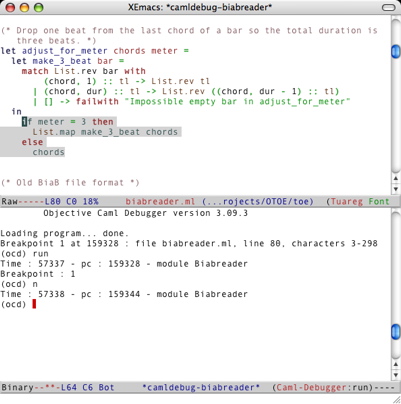Click the upper pane scroll up arrow
Image resolution: width=401 pixels, height=404 pixels.
(x=396, y=179)
